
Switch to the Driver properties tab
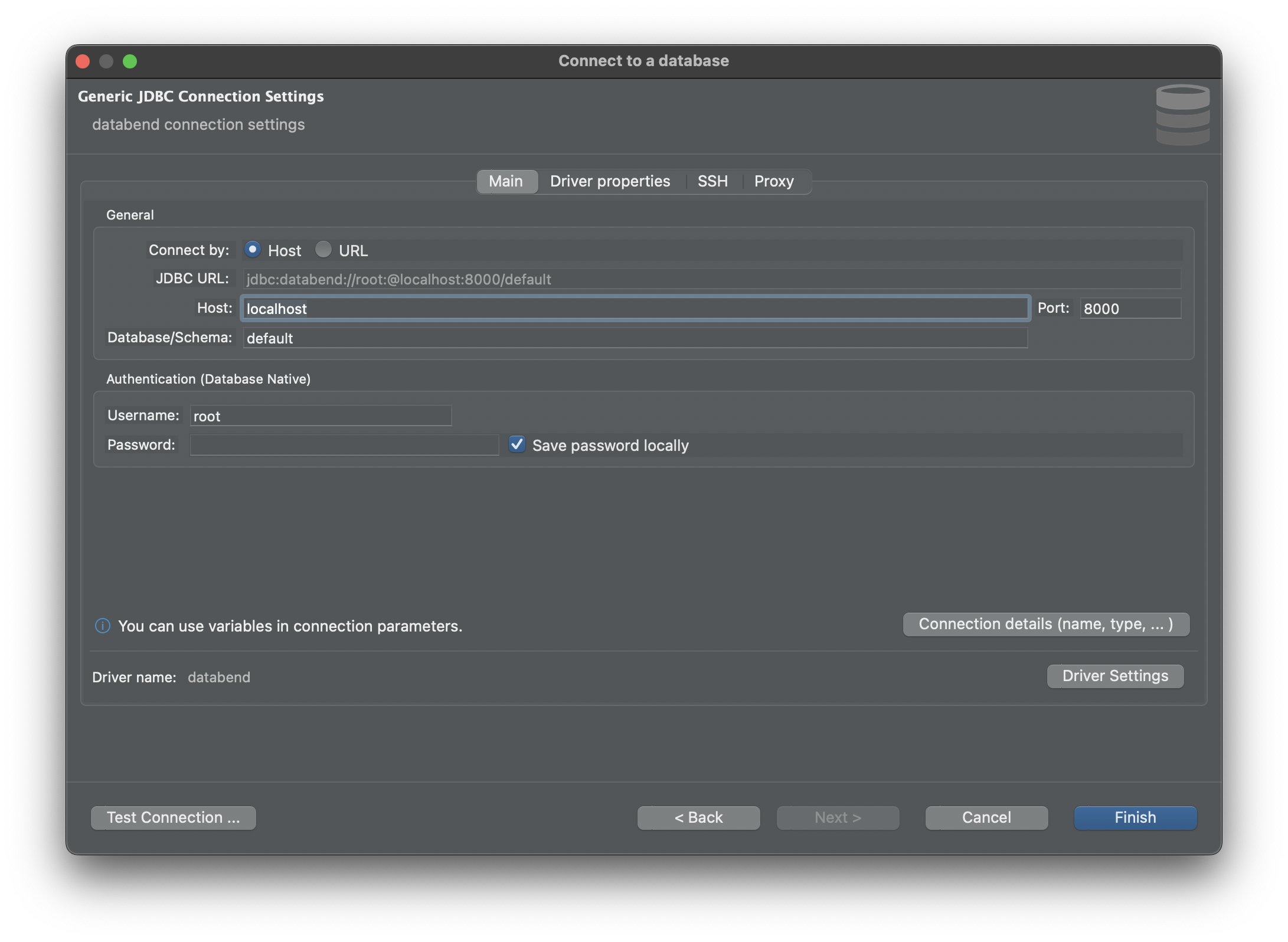610,181
